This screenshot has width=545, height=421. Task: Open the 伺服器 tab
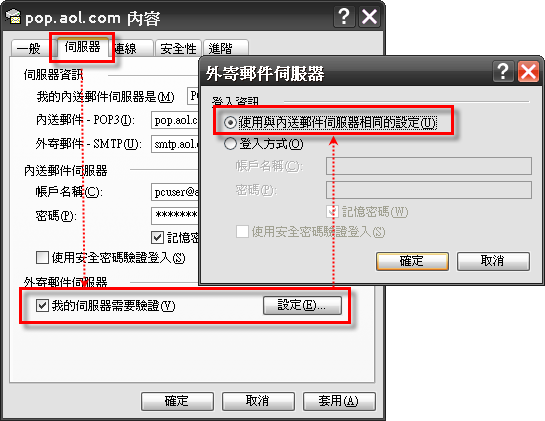pyautogui.click(x=82, y=47)
